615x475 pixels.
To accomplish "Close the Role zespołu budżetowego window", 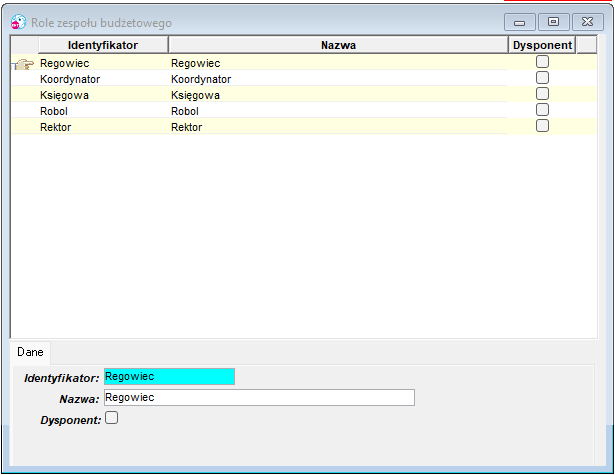I will pyautogui.click(x=587, y=22).
